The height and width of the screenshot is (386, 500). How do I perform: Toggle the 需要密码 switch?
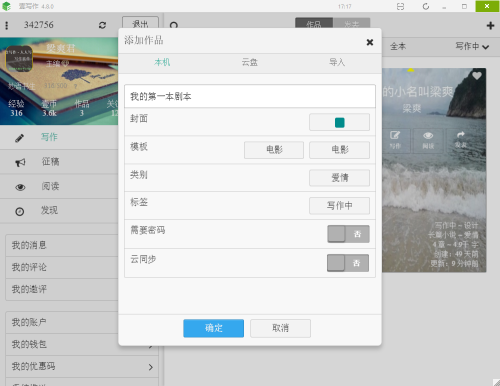coord(348,234)
